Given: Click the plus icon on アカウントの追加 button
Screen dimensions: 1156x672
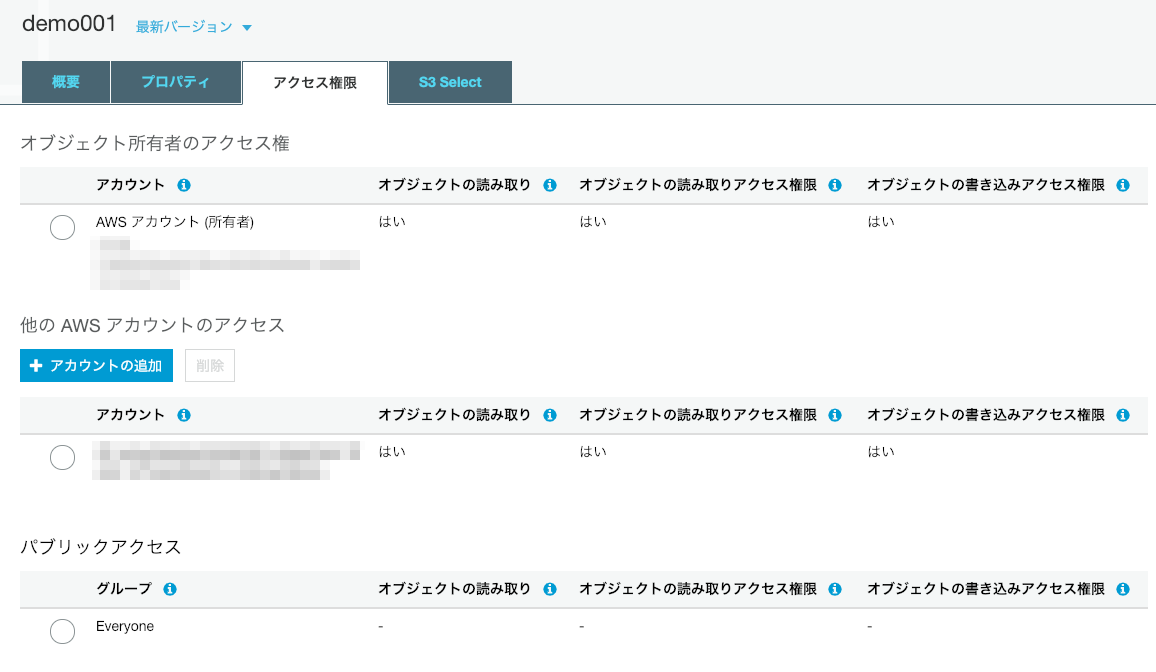Looking at the screenshot, I should [34, 365].
